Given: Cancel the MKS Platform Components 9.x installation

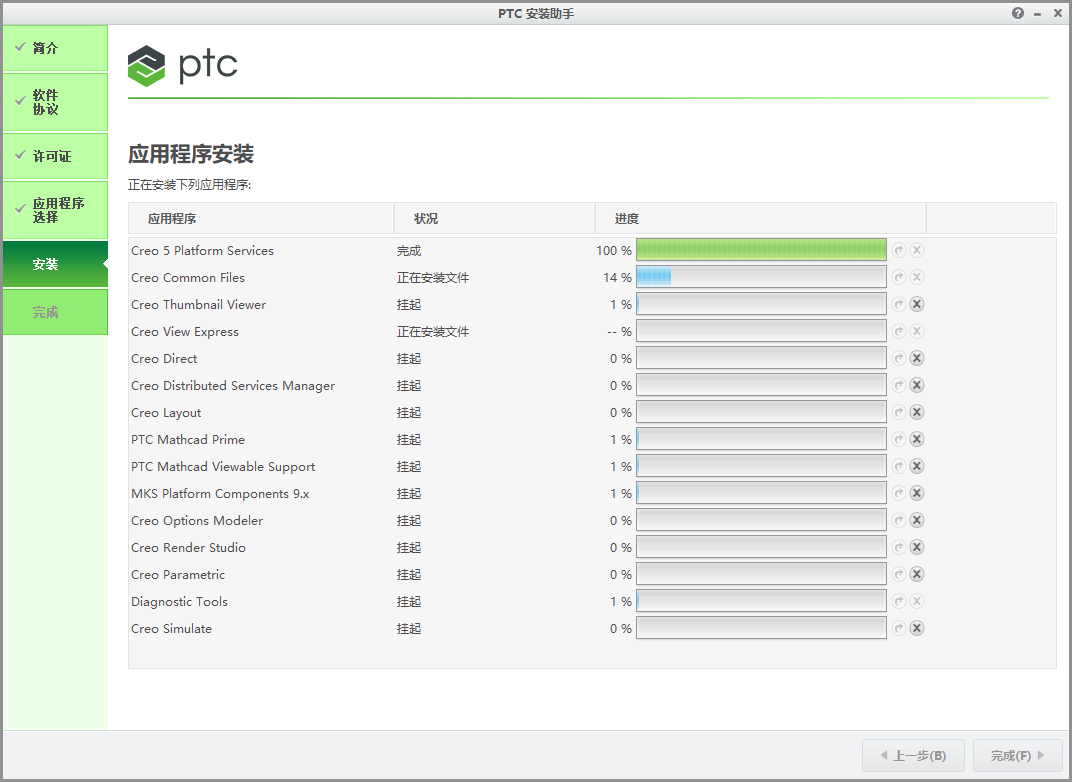Looking at the screenshot, I should 917,493.
